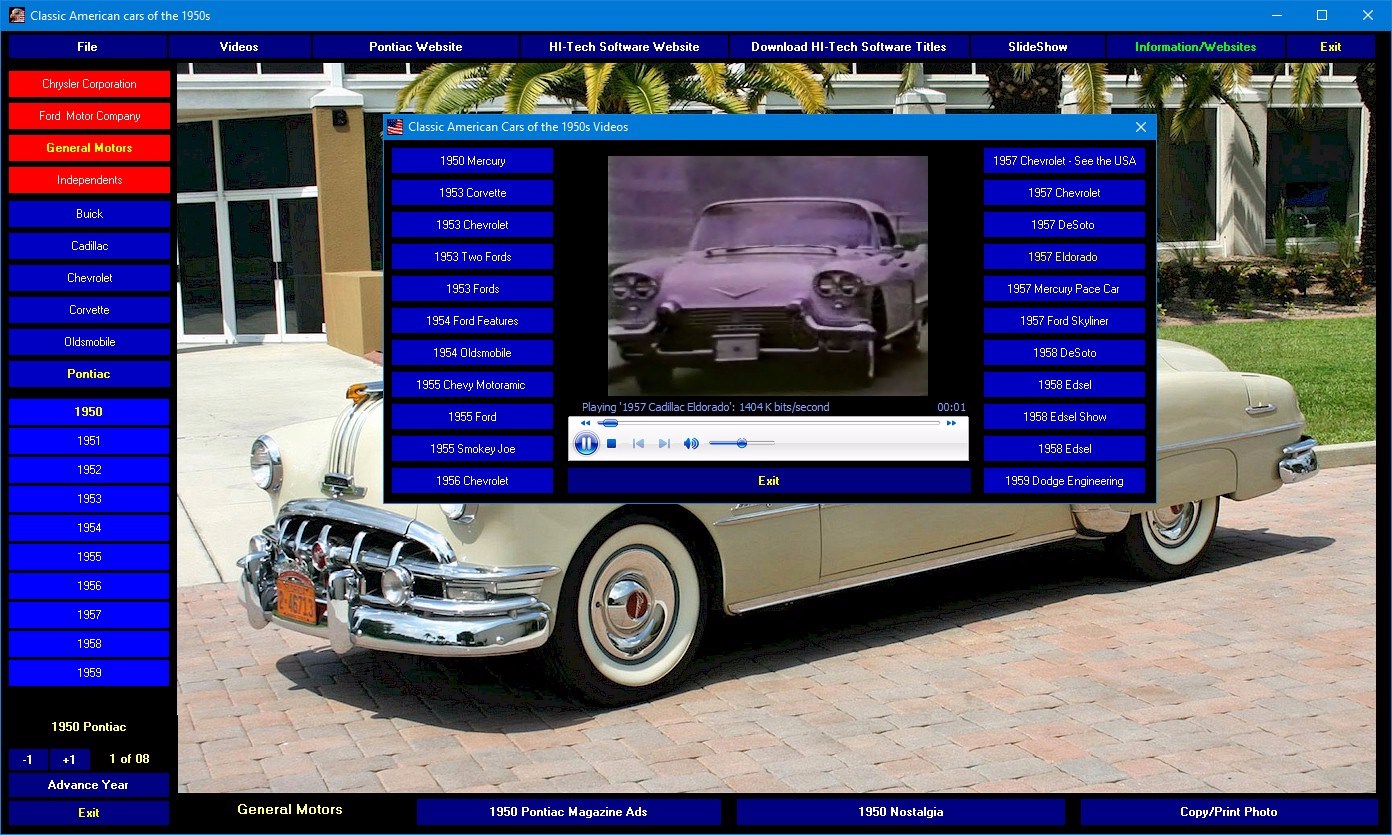Viewport: 1392px width, 835px height.
Task: Click the rewind arrows on seek bar
Action: coord(585,423)
